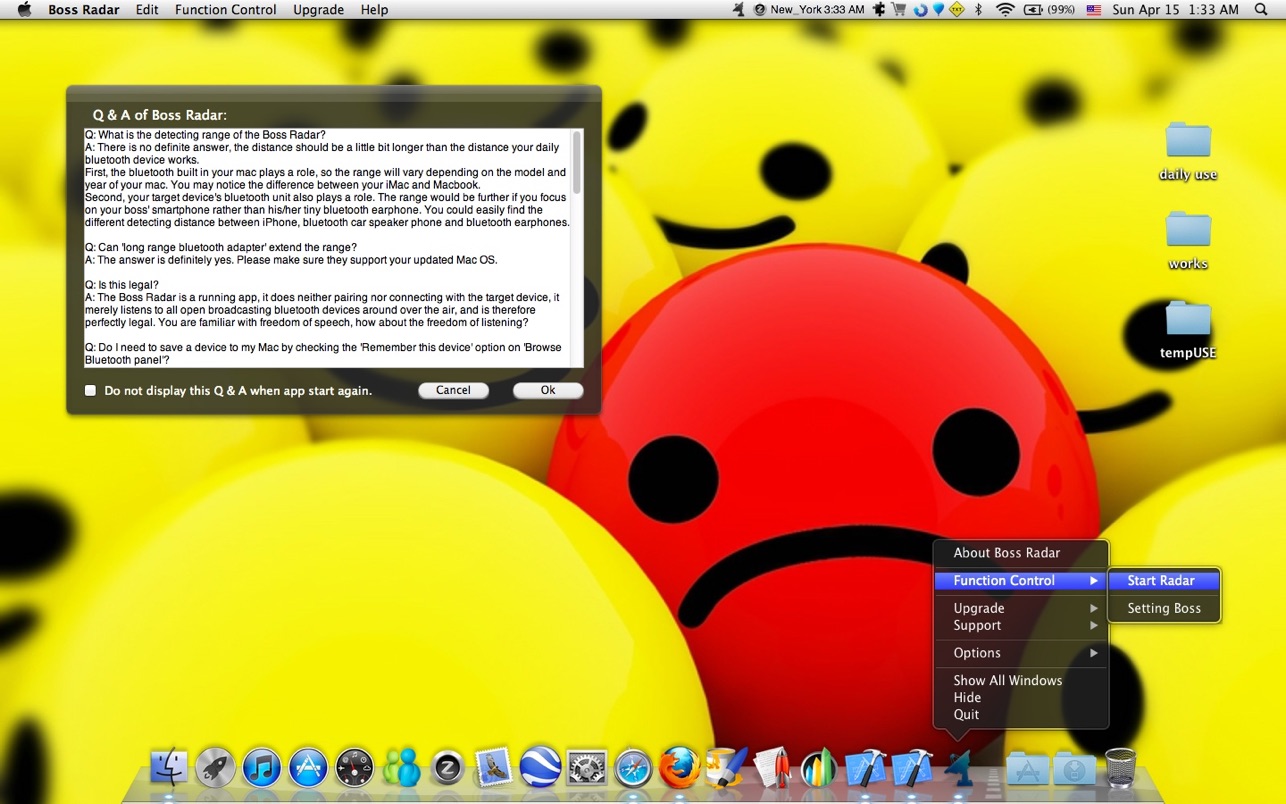1286x804 pixels.
Task: Open Function Control in the top menu bar
Action: coord(226,9)
